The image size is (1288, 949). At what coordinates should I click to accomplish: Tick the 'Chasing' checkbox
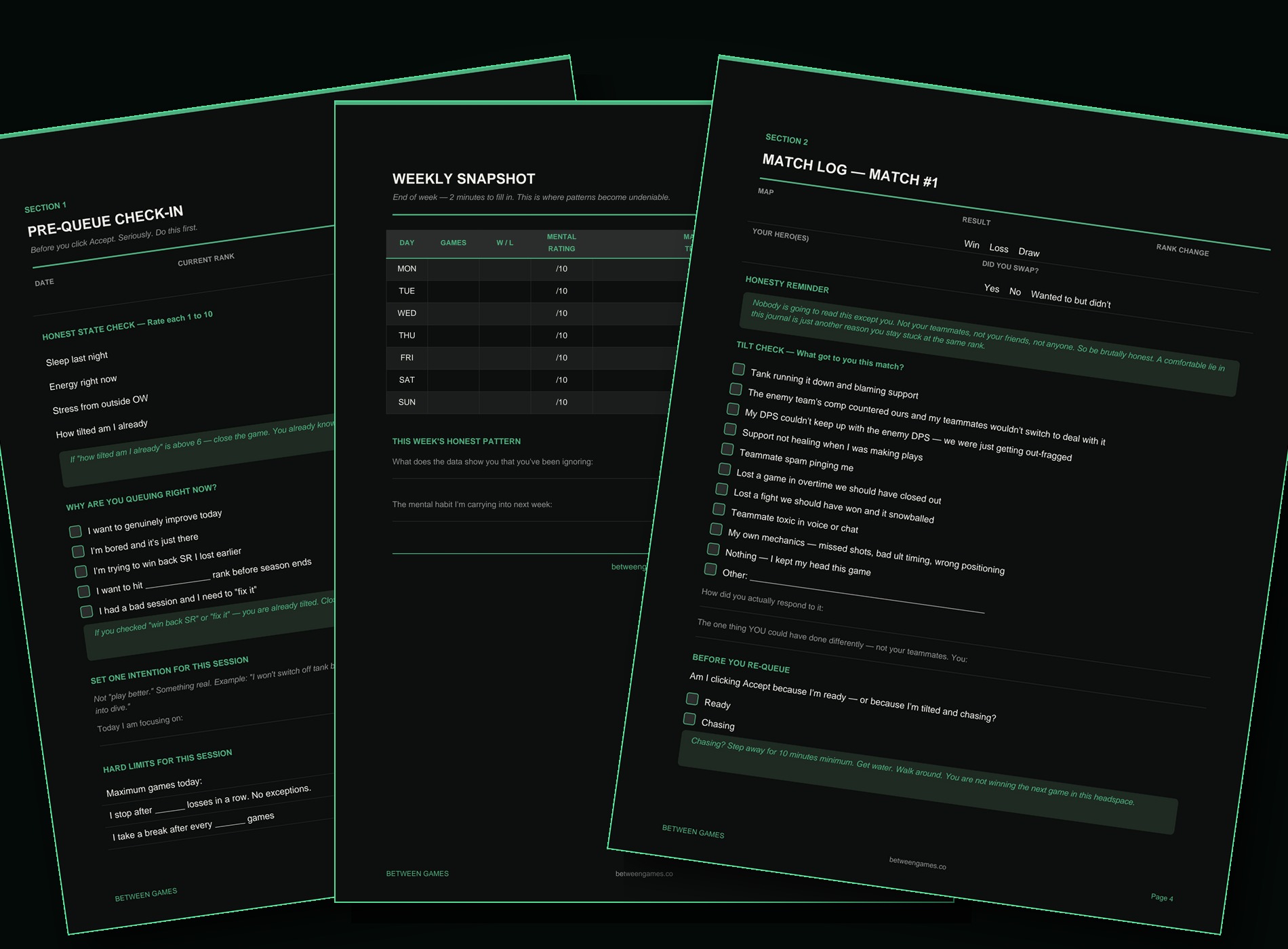tap(689, 719)
